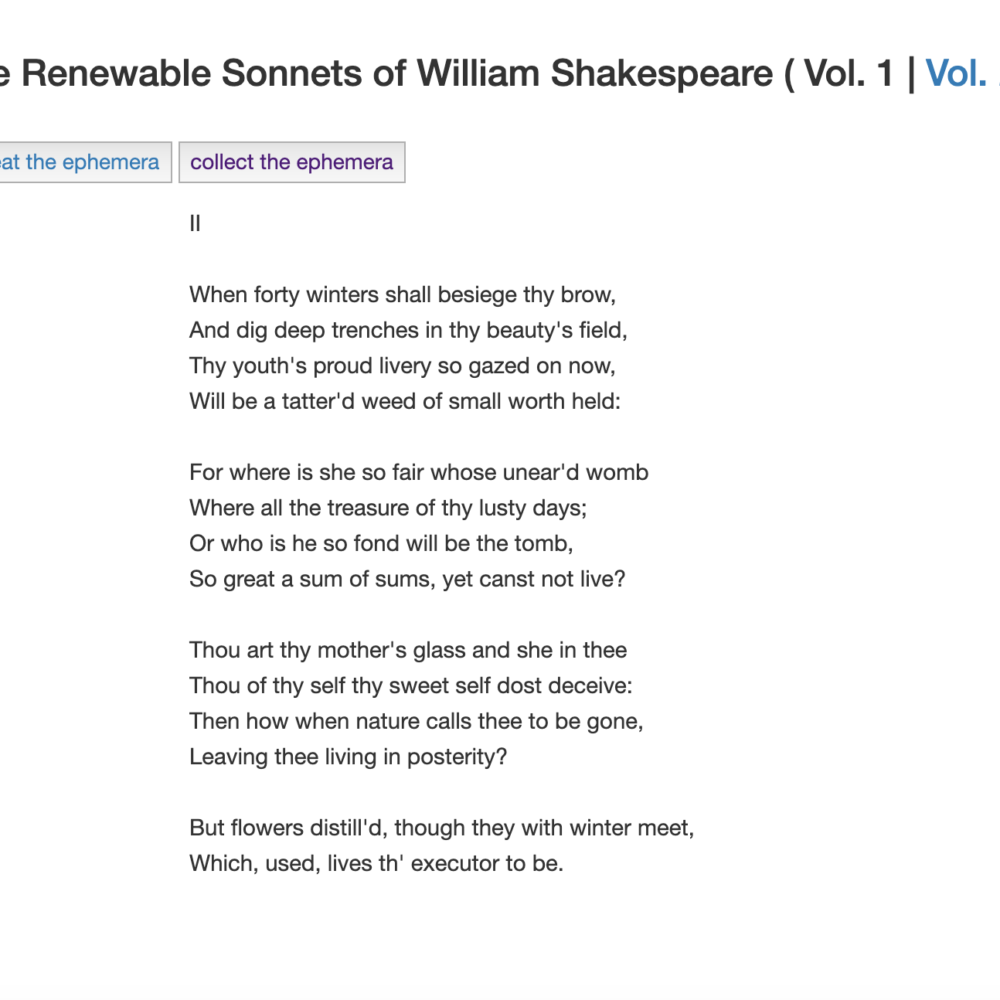This screenshot has width=1000, height=1000.
Task: Click the line mentioning "unear'd womb"
Action: pos(418,472)
